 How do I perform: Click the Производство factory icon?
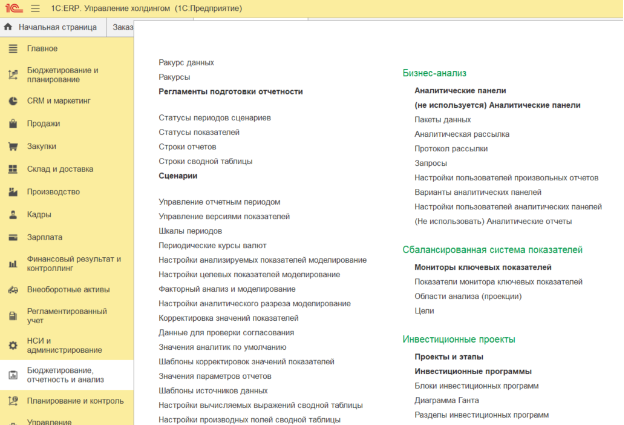tap(13, 192)
